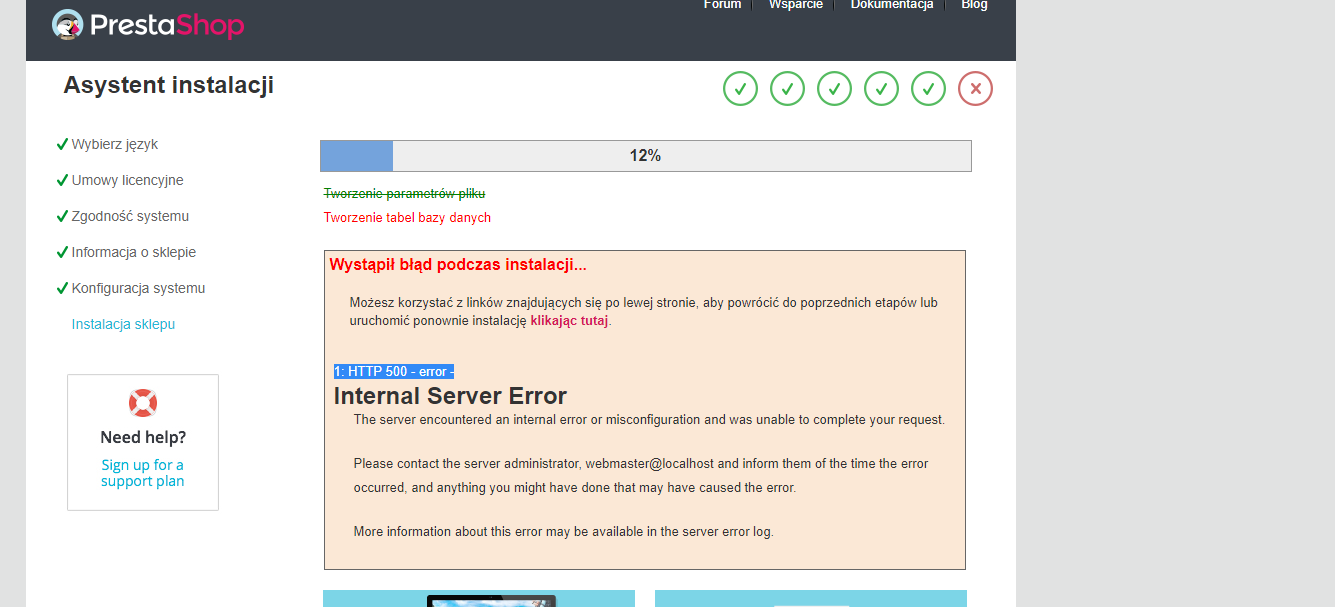Image resolution: width=1335 pixels, height=607 pixels.
Task: Go back to Umowy licencyjne step
Action: pos(127,180)
